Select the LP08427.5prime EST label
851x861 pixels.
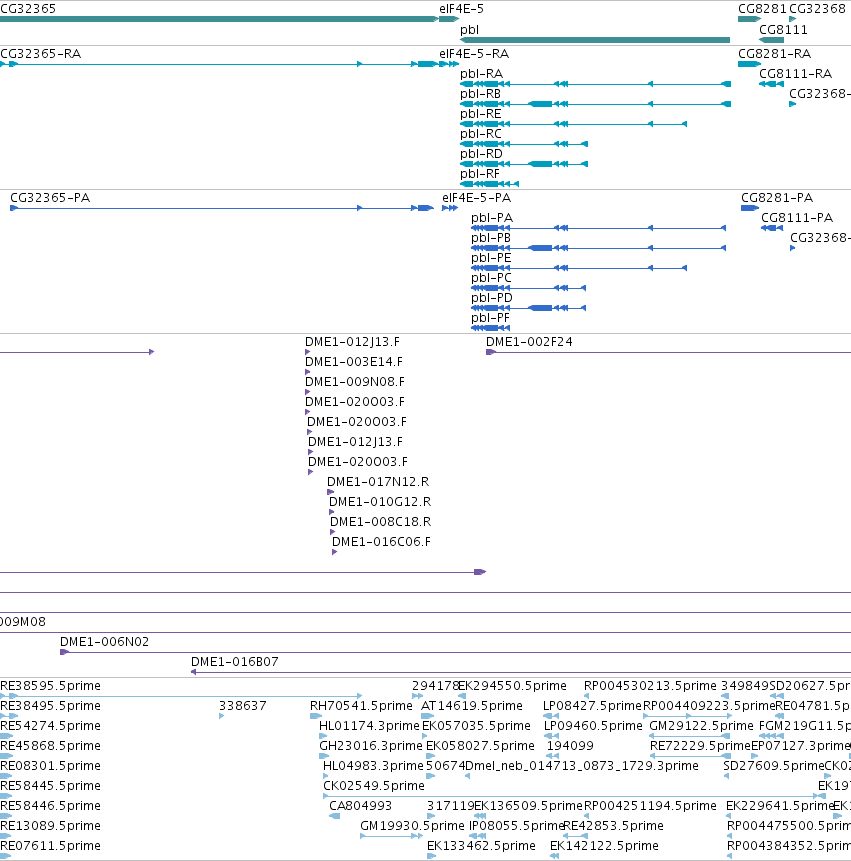click(592, 706)
